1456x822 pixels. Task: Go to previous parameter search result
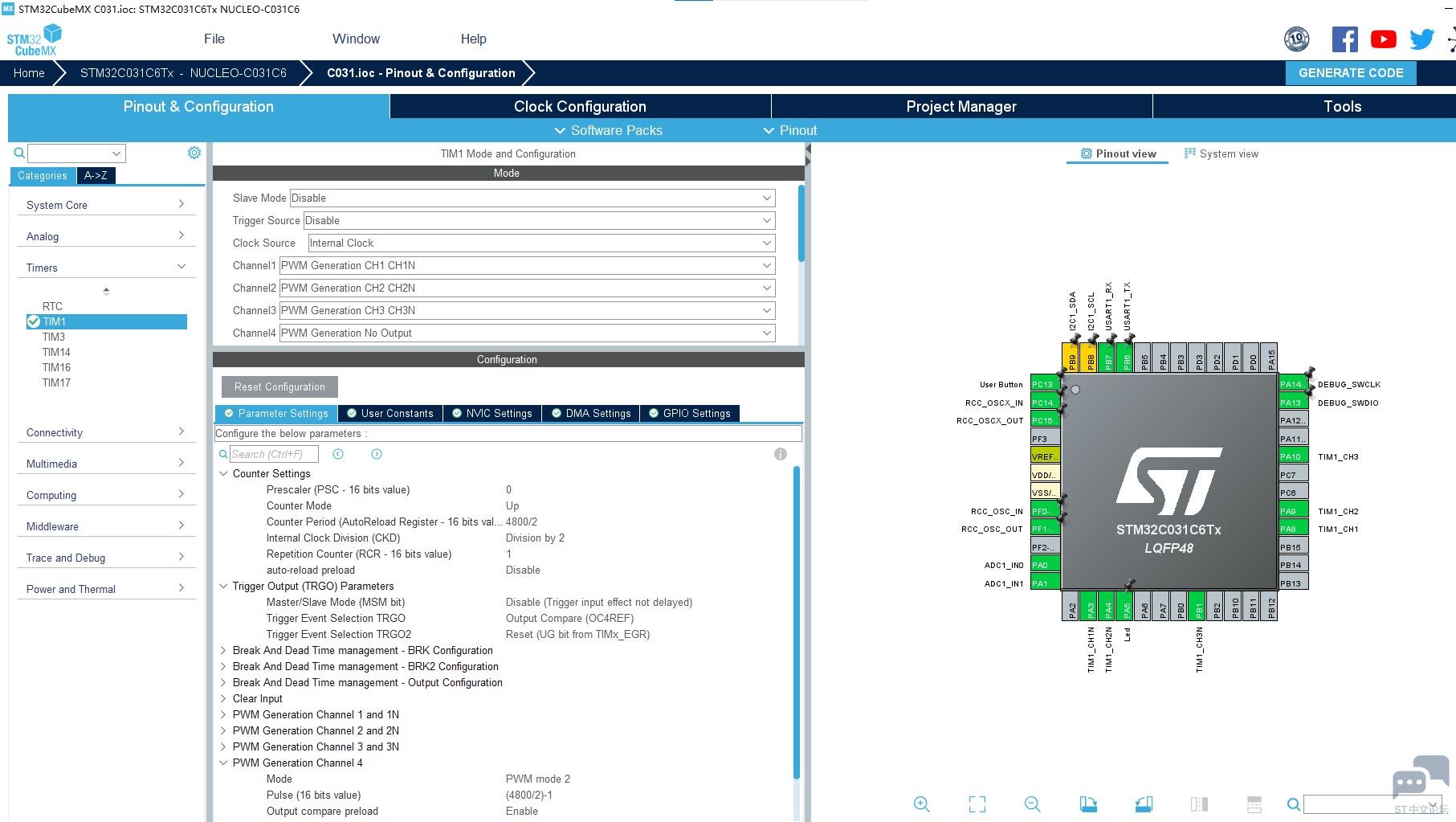pyautogui.click(x=338, y=454)
